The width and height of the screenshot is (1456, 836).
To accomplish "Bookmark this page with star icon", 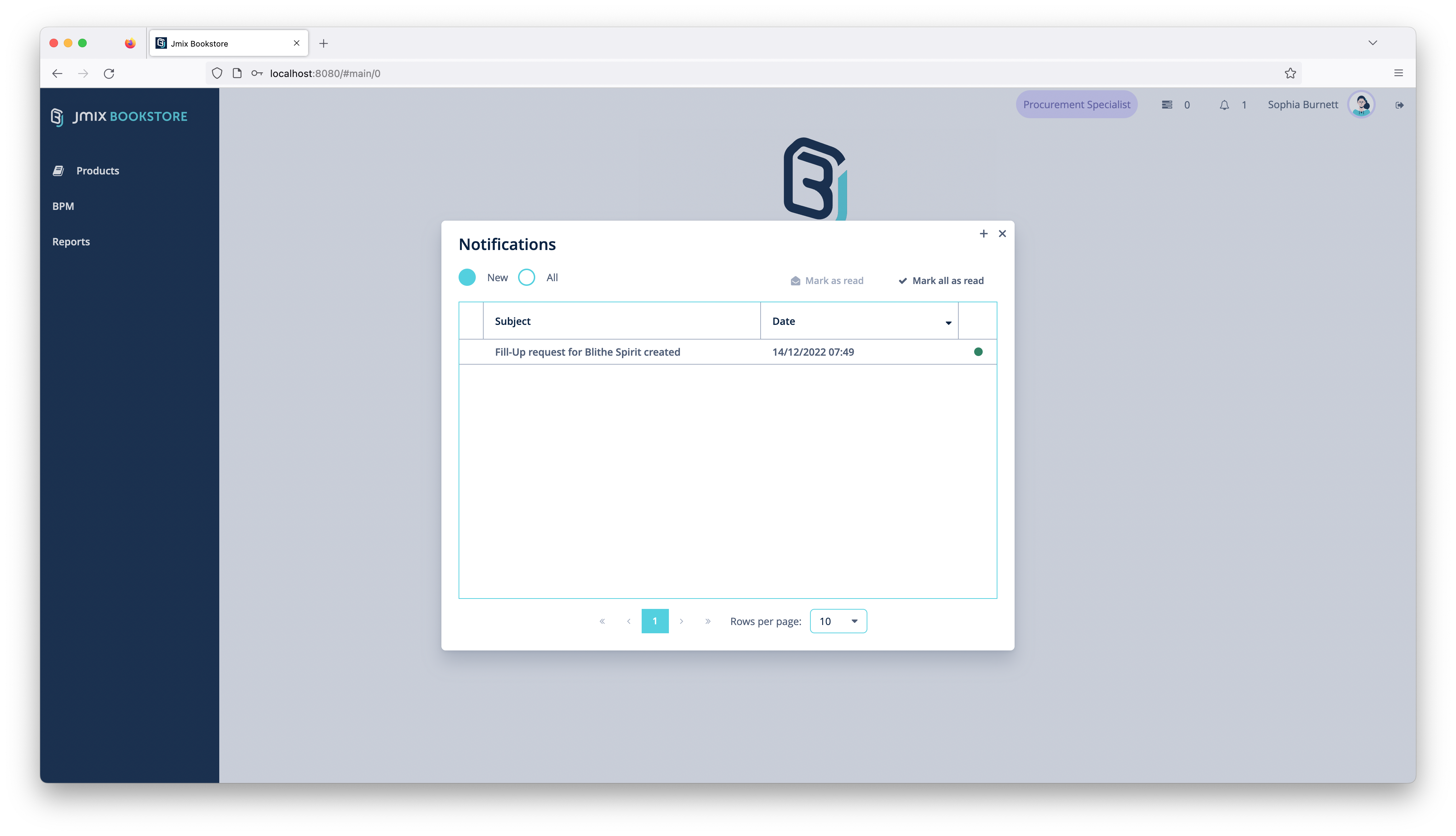I will [1290, 73].
